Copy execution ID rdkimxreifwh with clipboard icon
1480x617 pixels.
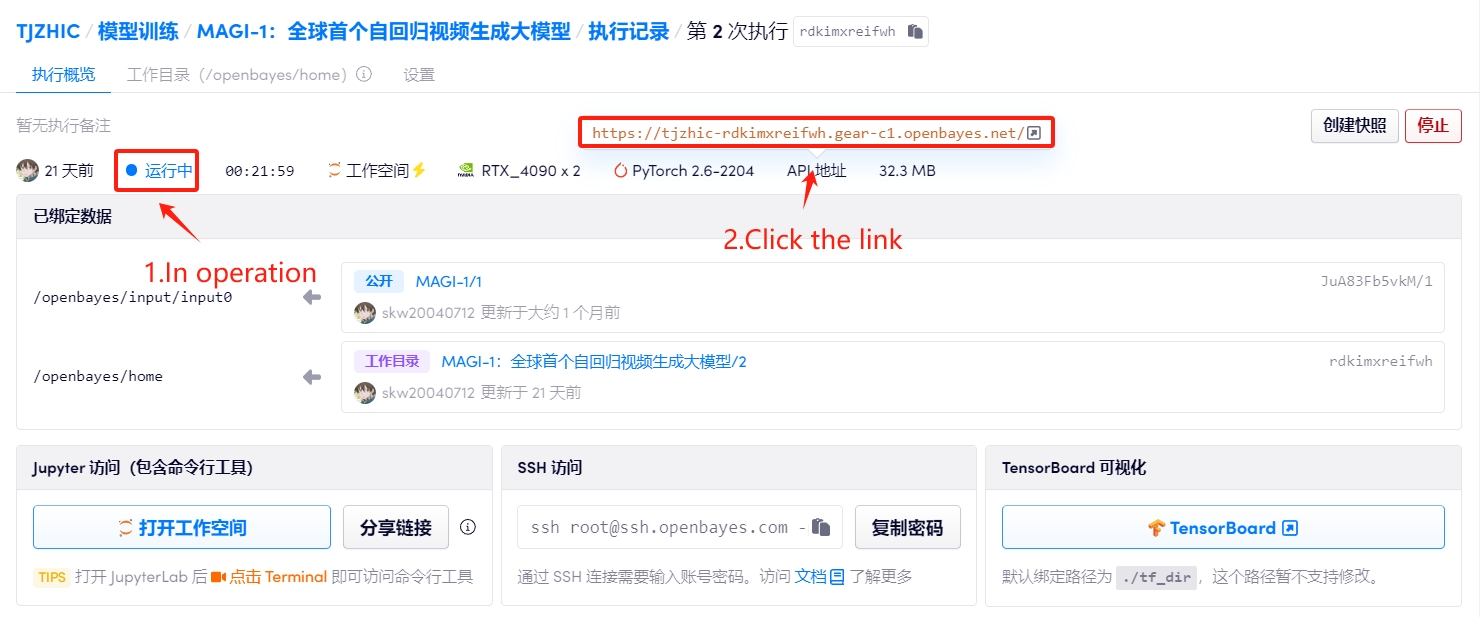(914, 32)
